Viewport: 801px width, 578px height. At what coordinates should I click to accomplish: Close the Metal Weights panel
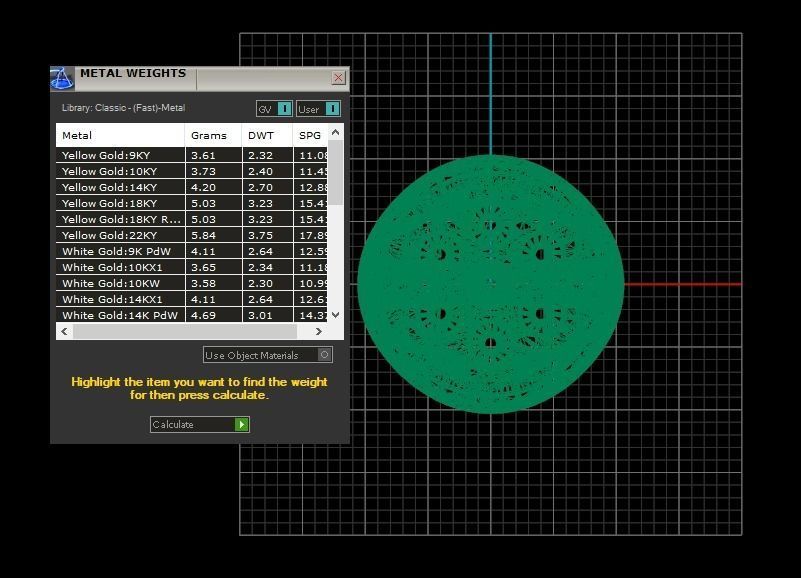338,78
